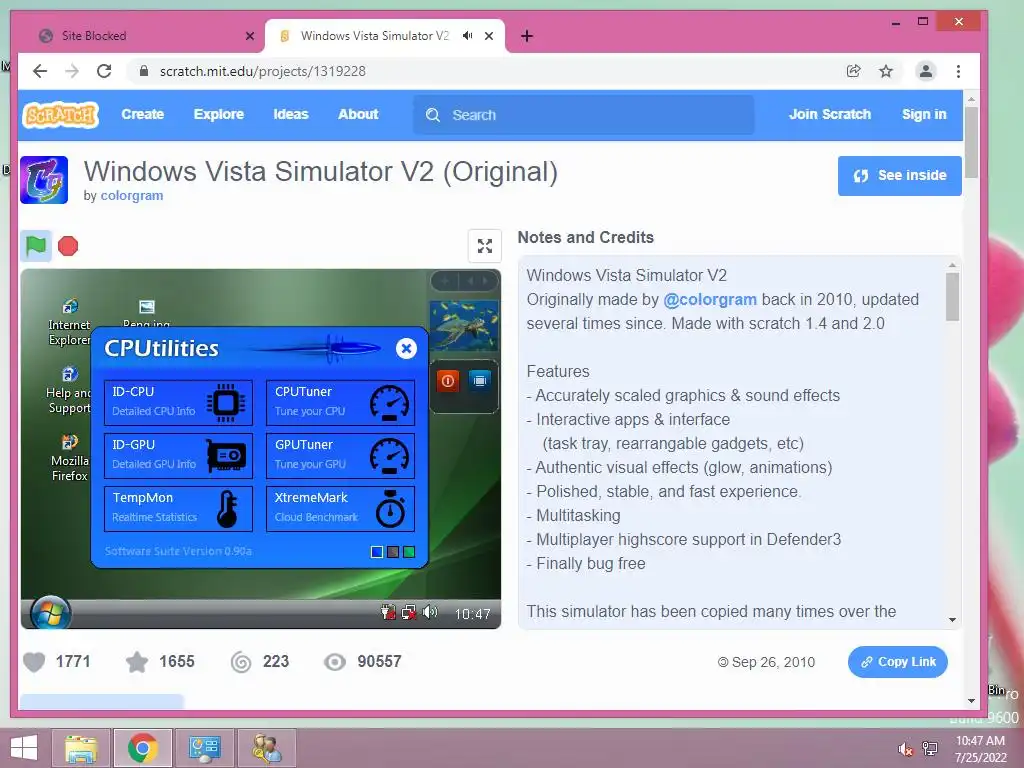
Task: Click the Notes and Credits scrollbar thumb
Action: pos(952,297)
